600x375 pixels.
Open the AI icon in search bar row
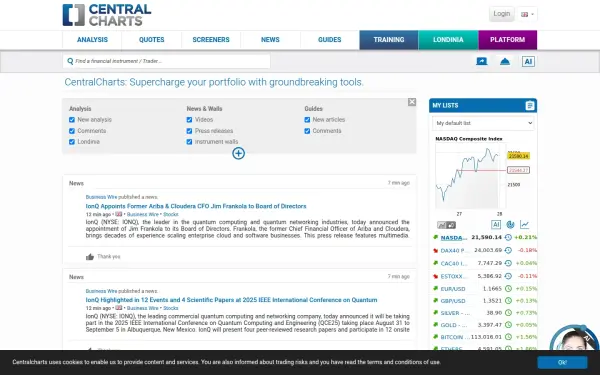point(528,61)
